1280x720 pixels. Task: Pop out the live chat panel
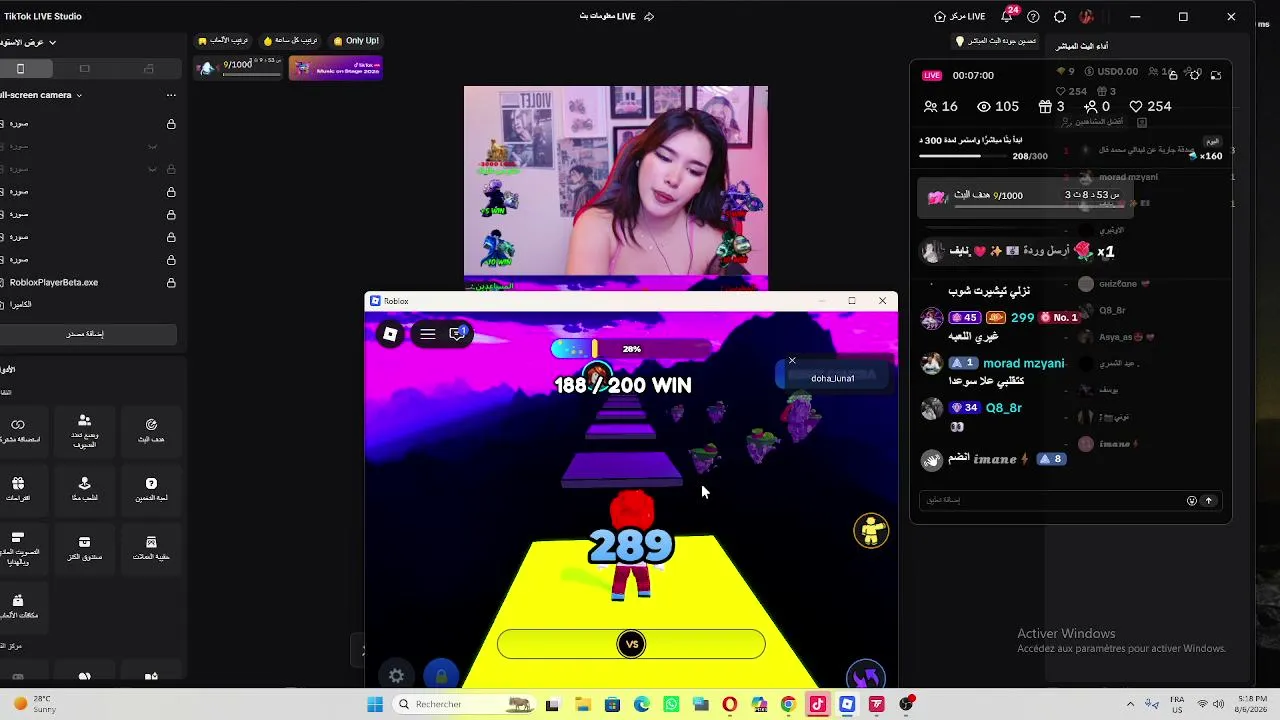[1216, 75]
